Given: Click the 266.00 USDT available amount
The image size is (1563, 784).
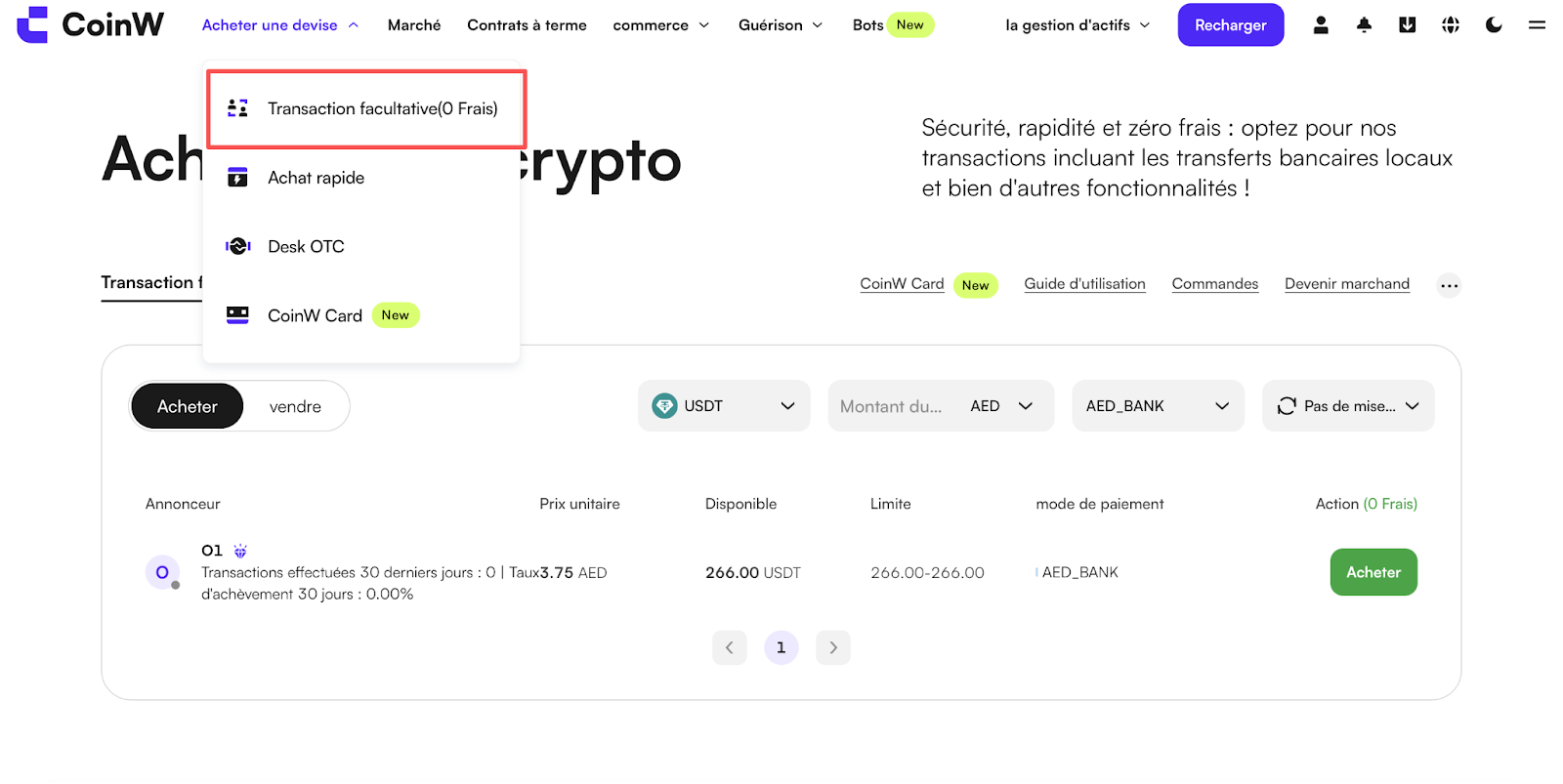Looking at the screenshot, I should [753, 573].
